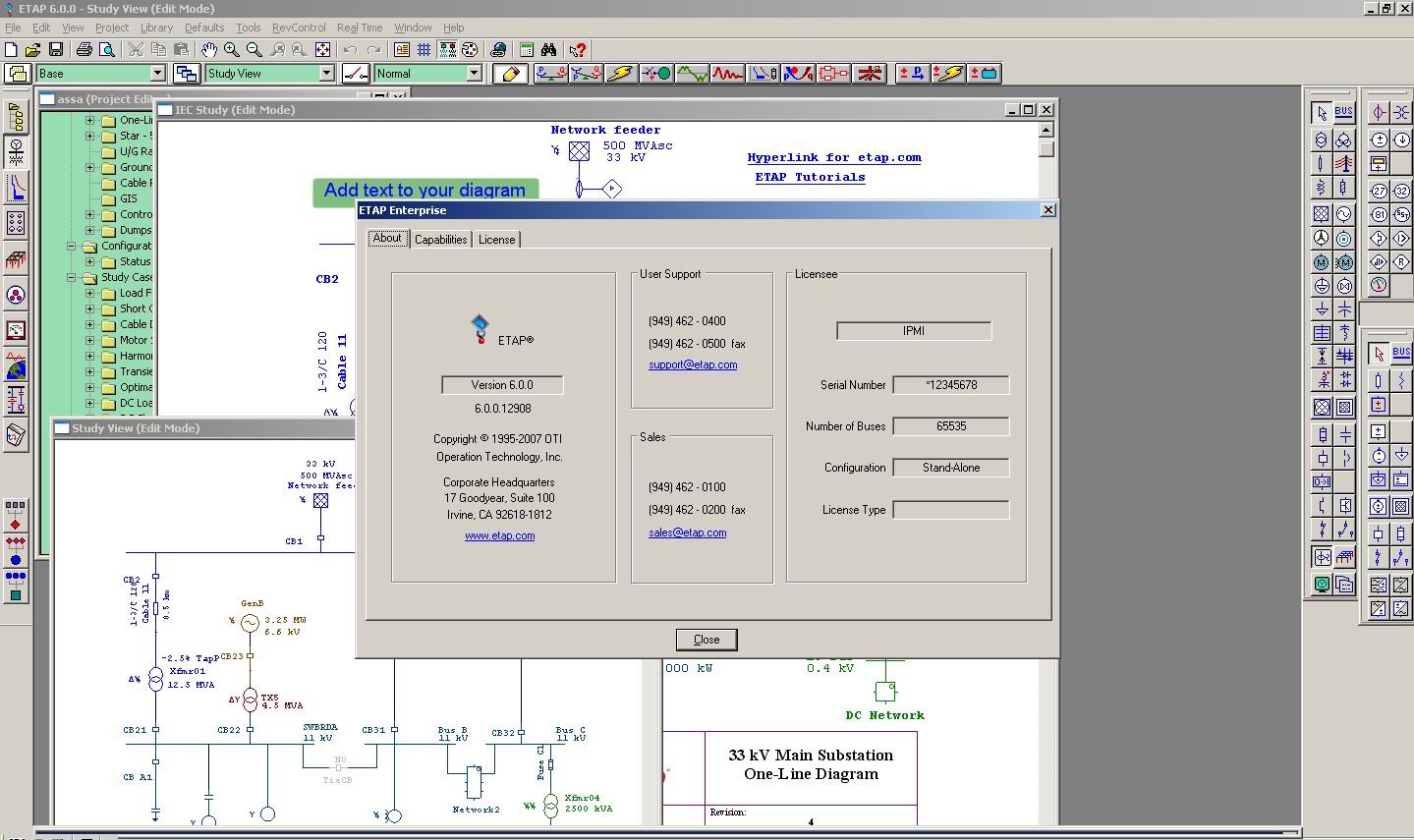Expand the Load F tree node
This screenshot has width=1414, height=840.
pyautogui.click(x=89, y=293)
